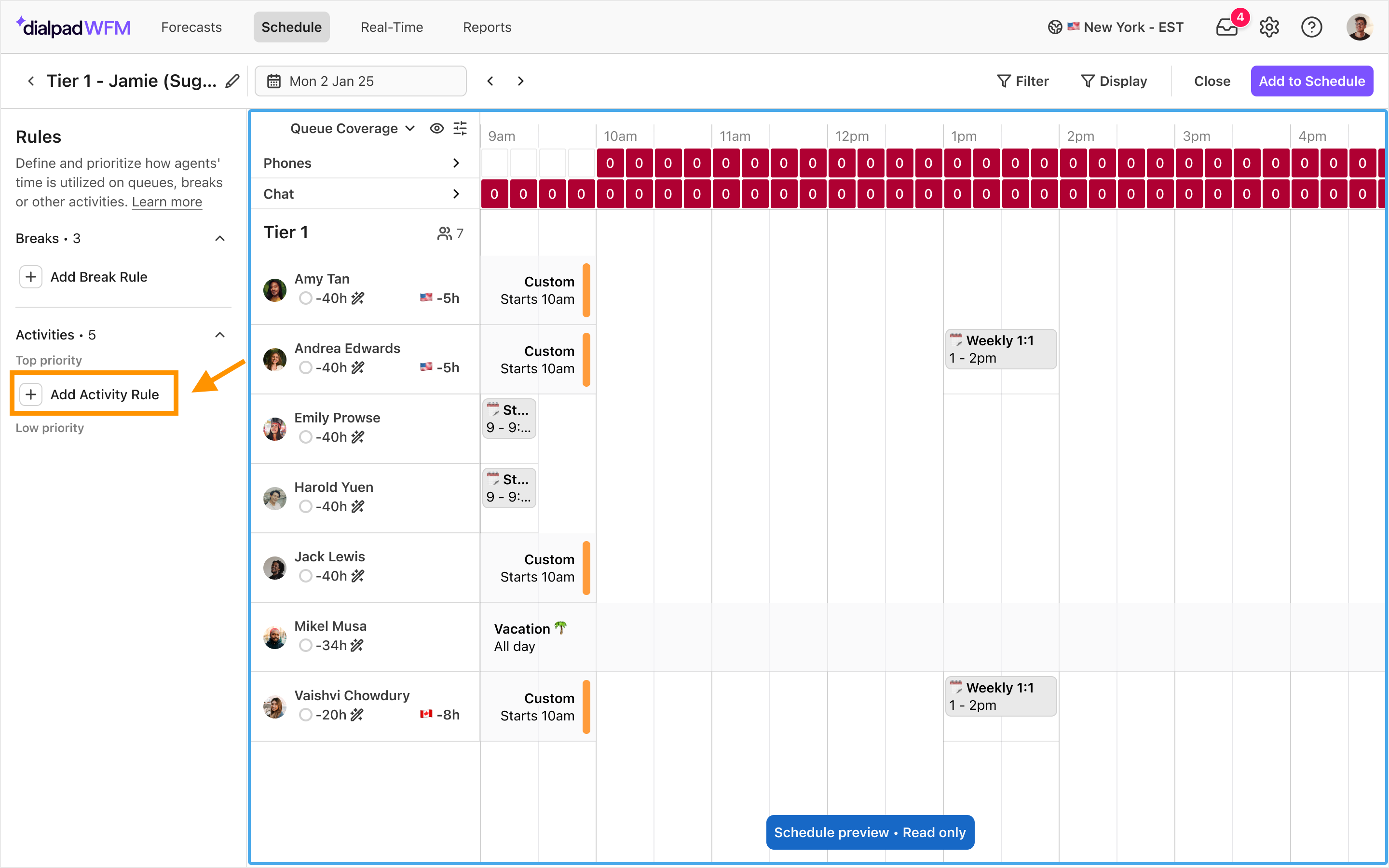Open the settings gear icon

1269,27
